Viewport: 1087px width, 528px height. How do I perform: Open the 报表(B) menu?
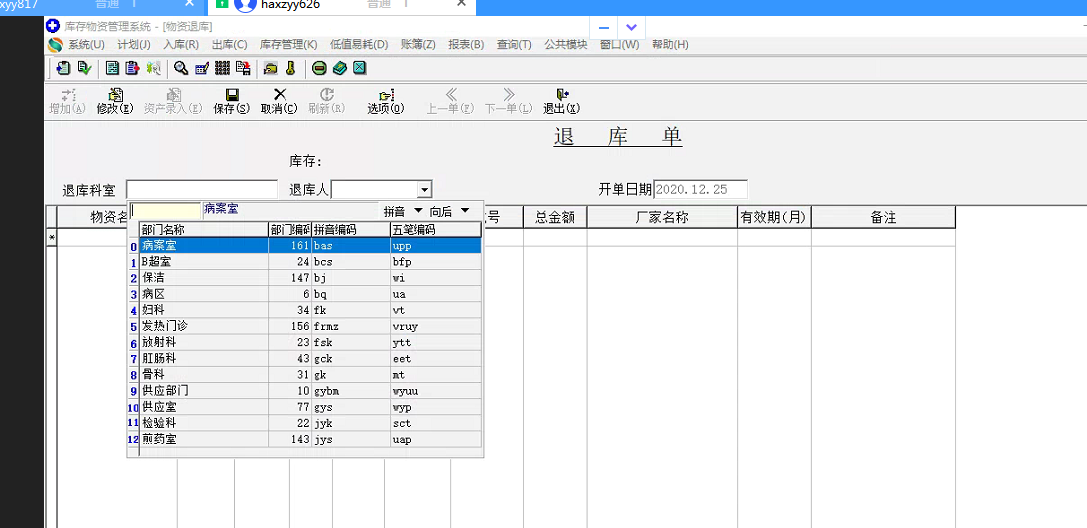point(466,45)
